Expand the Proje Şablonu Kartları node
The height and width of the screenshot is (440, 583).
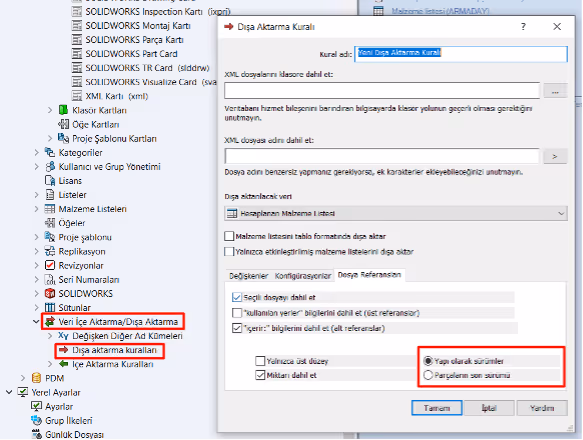click(x=50, y=138)
